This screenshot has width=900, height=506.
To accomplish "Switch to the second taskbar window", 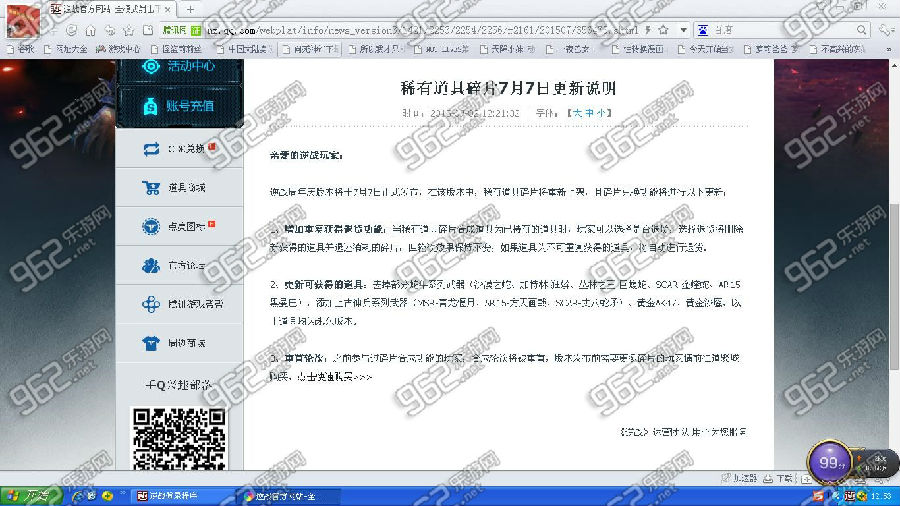I will [x=280, y=496].
